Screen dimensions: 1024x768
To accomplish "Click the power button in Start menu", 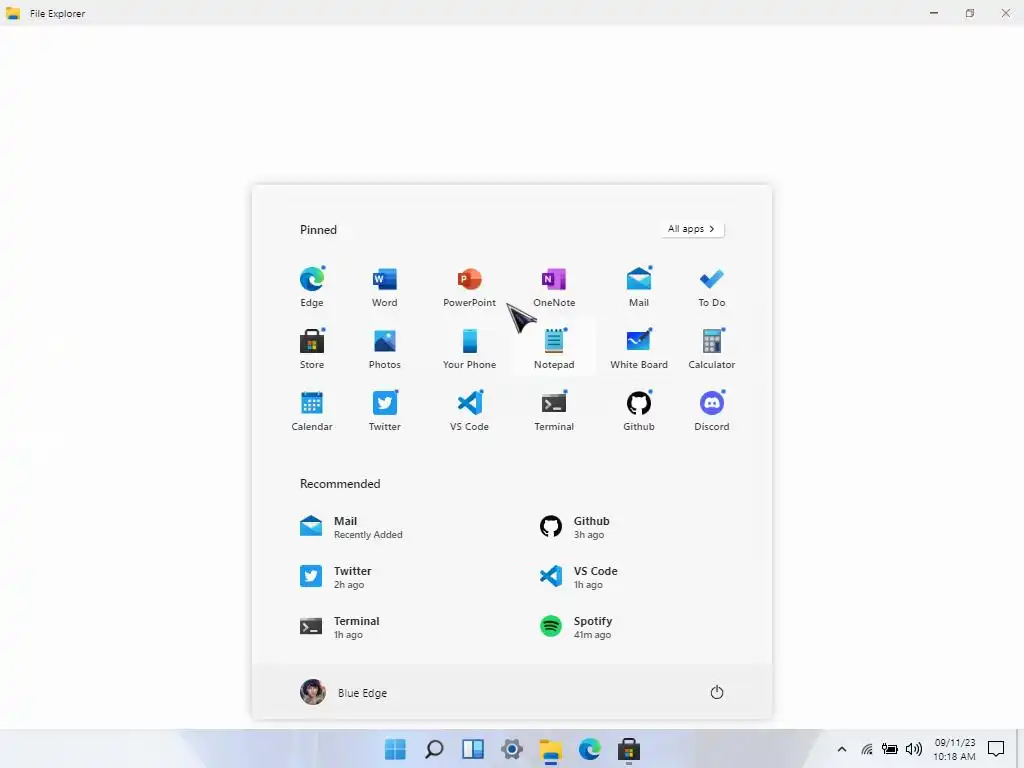I will pos(716,692).
